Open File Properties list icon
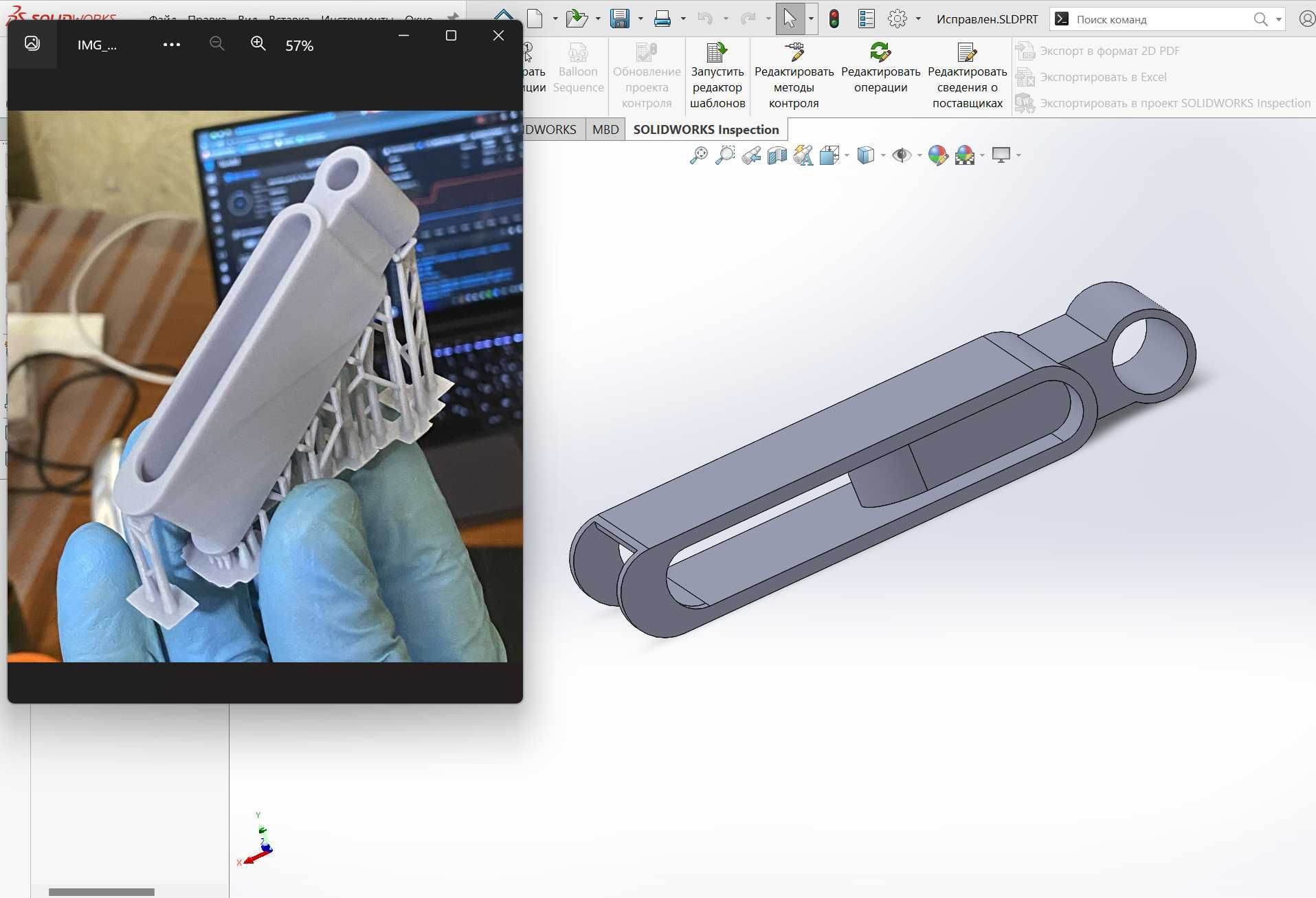Screen dimensions: 1316x898 click(x=867, y=19)
